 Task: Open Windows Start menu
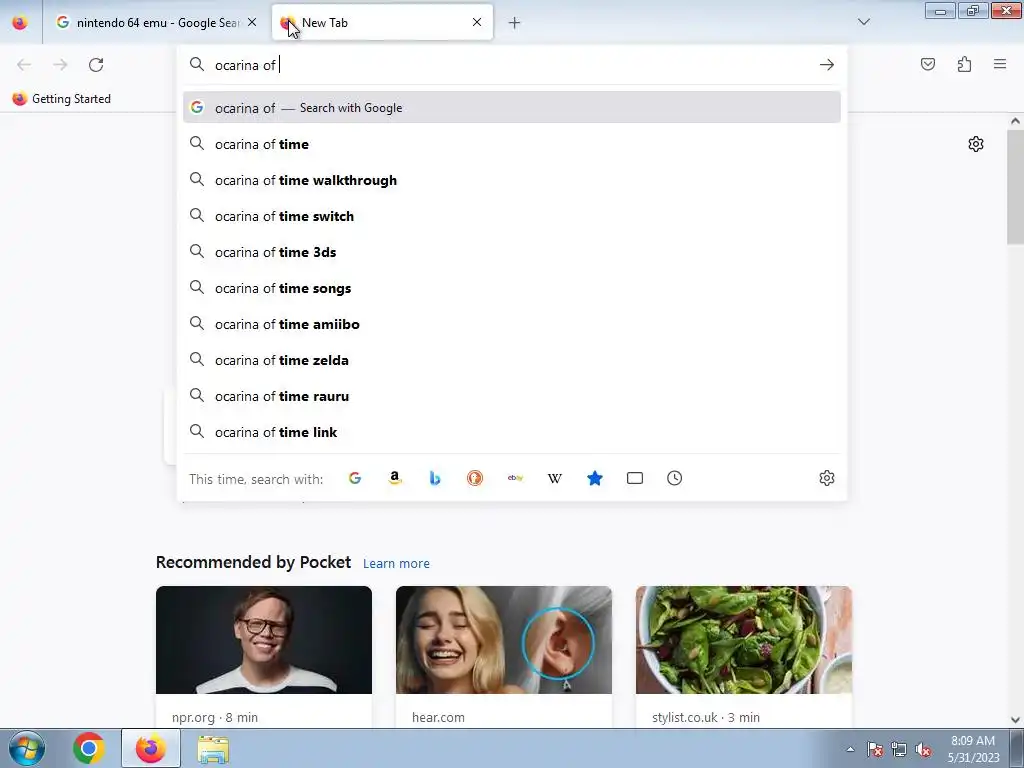click(27, 748)
